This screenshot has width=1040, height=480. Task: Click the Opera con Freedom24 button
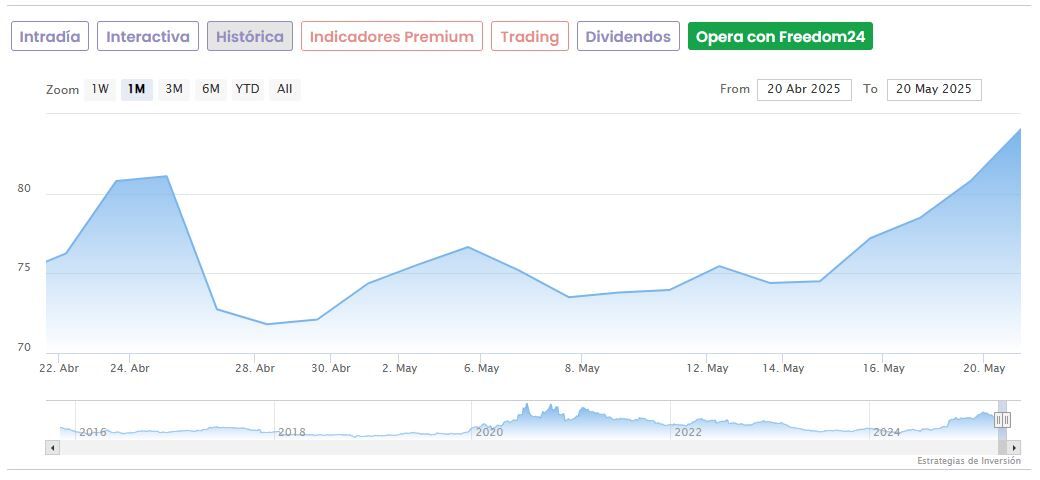pyautogui.click(x=780, y=37)
